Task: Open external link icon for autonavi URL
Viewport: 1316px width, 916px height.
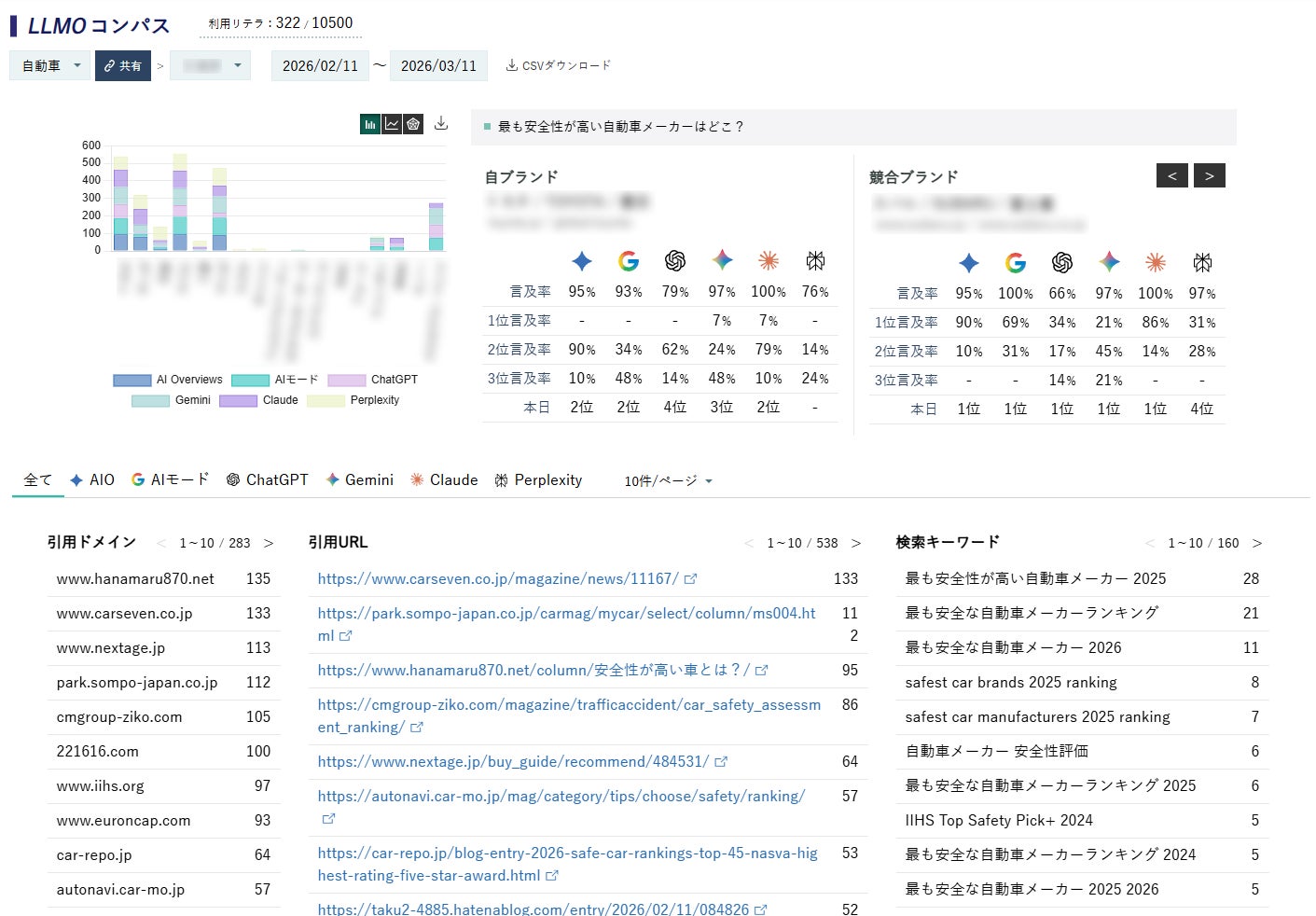Action: point(328,819)
